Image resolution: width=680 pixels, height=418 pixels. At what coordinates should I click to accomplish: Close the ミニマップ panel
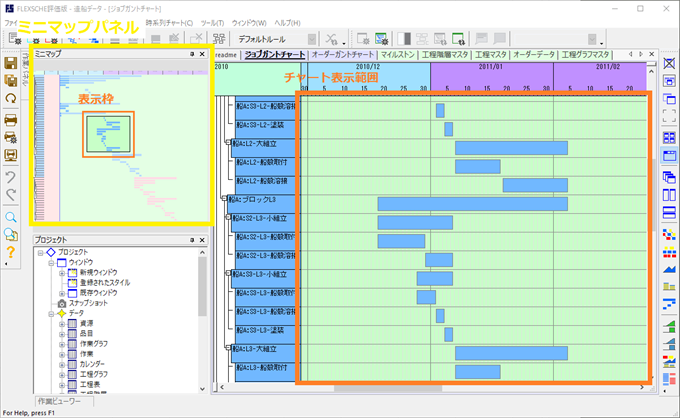(x=202, y=54)
